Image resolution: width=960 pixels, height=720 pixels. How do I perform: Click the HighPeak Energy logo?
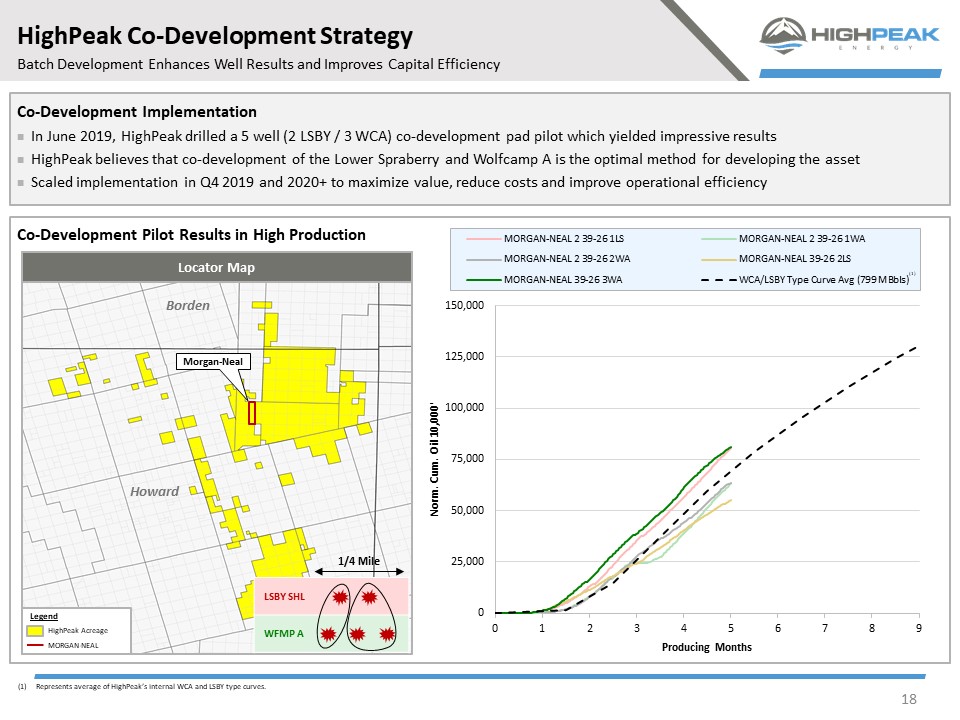(x=849, y=36)
